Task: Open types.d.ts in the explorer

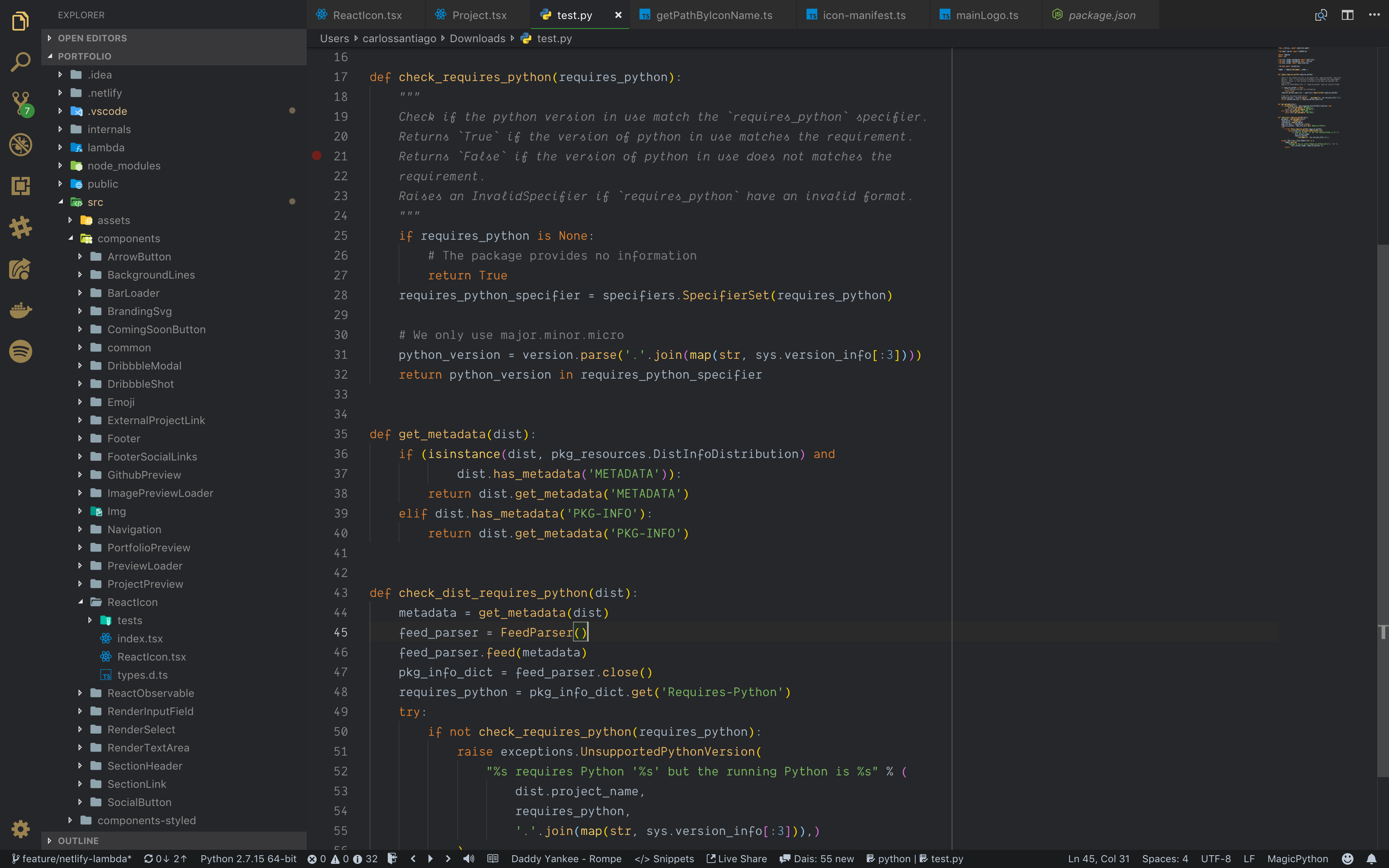Action: tap(142, 675)
